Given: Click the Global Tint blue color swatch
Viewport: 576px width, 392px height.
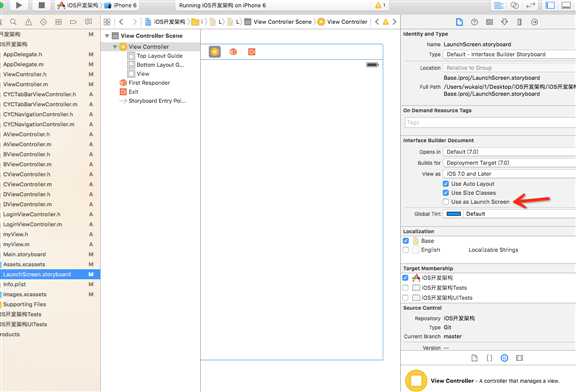Looking at the screenshot, I should (x=453, y=214).
